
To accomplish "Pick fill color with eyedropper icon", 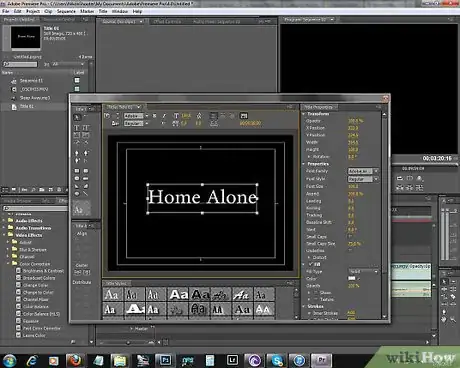I will 359,279.
